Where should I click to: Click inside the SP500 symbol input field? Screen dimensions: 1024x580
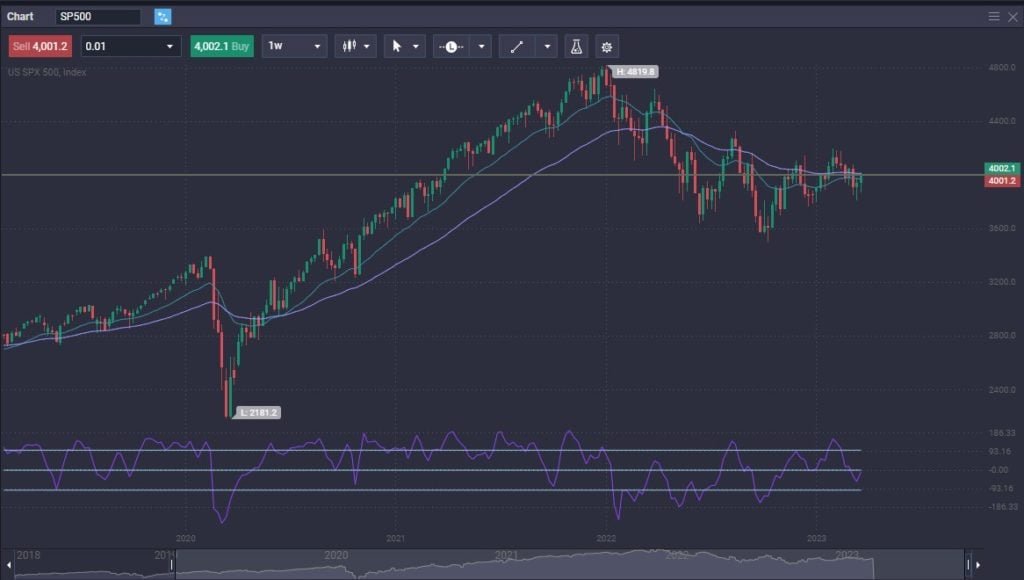coord(97,16)
